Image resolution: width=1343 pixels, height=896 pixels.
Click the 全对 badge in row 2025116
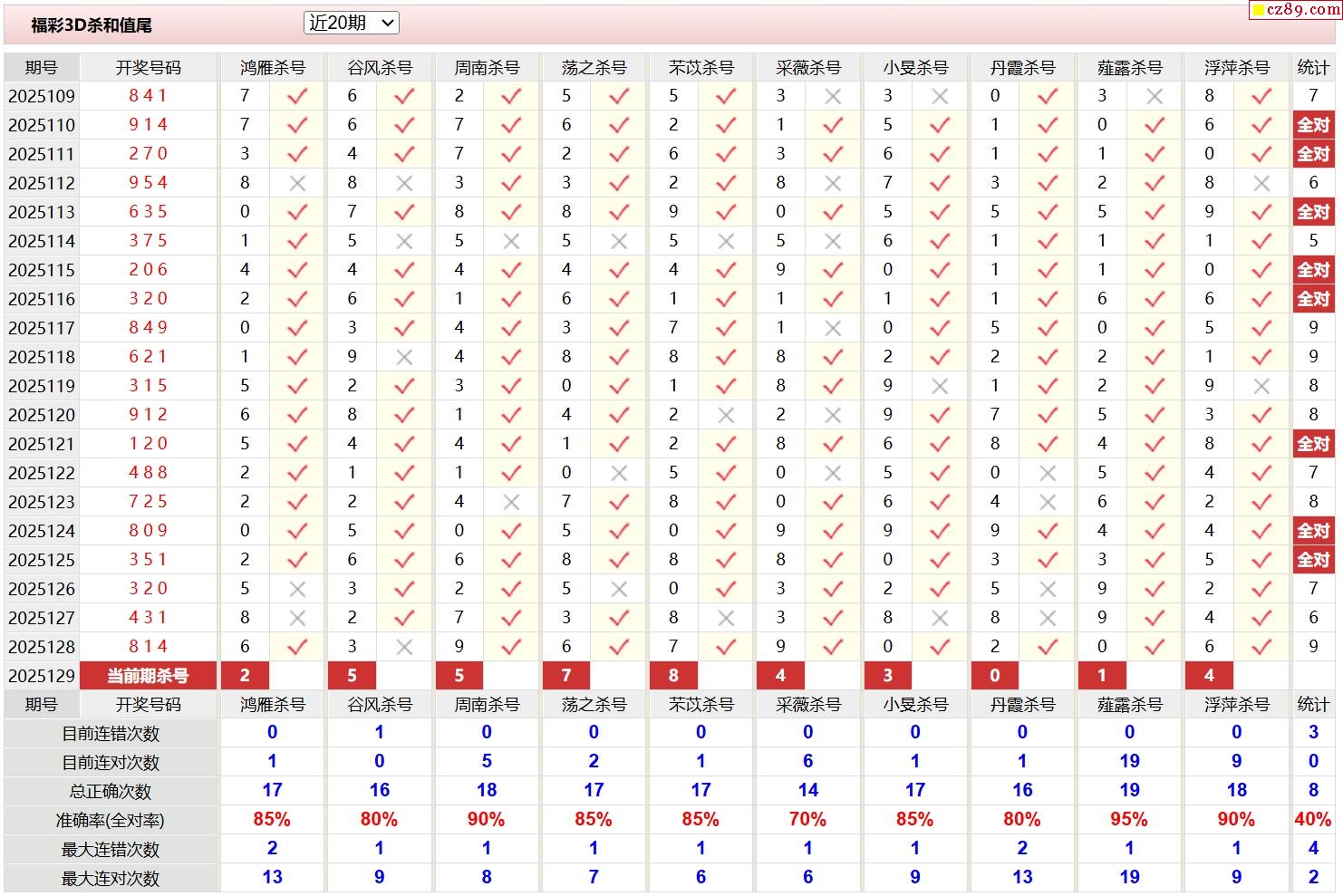click(x=1313, y=299)
